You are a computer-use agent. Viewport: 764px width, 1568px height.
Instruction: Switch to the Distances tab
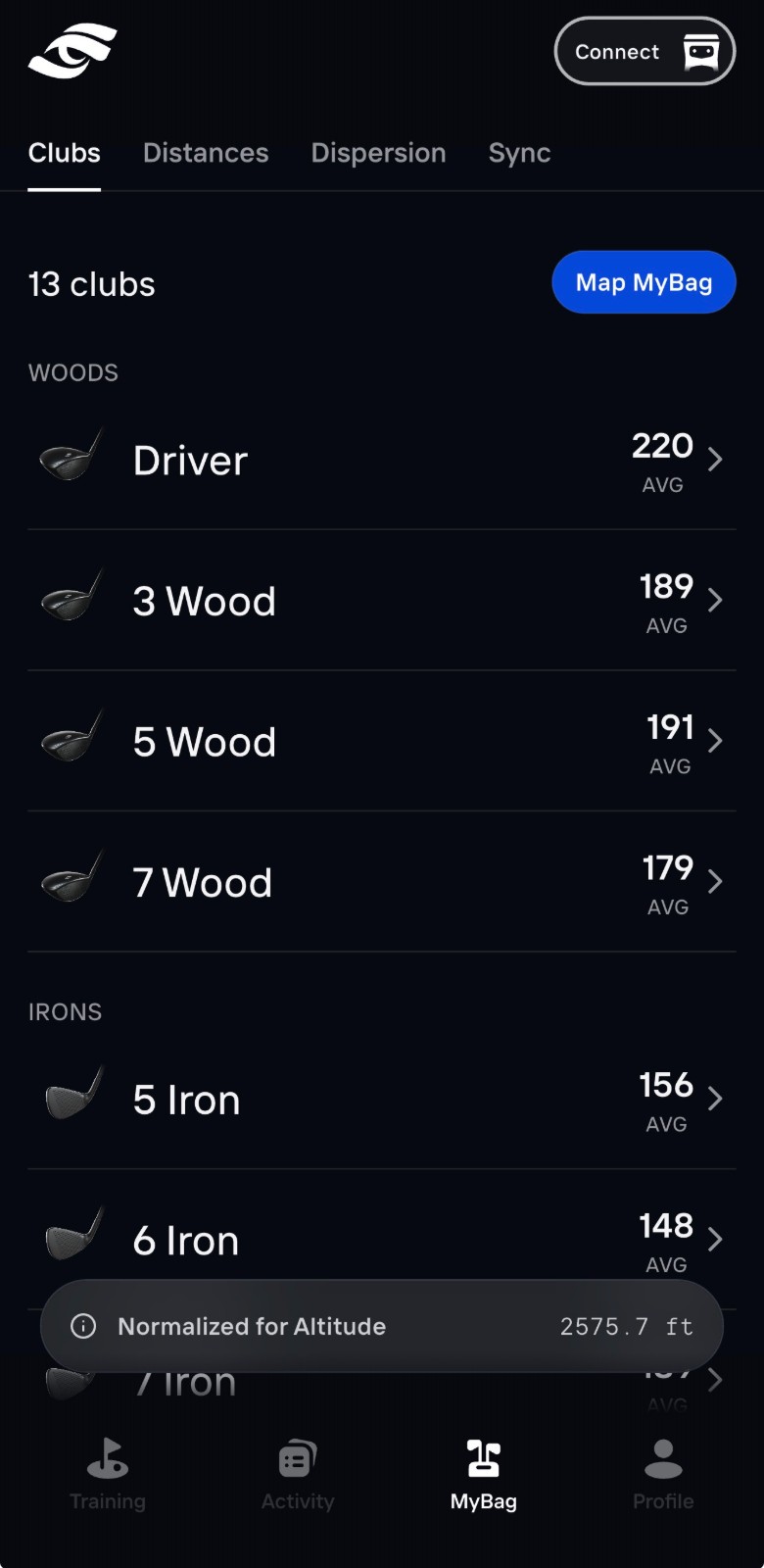(206, 153)
